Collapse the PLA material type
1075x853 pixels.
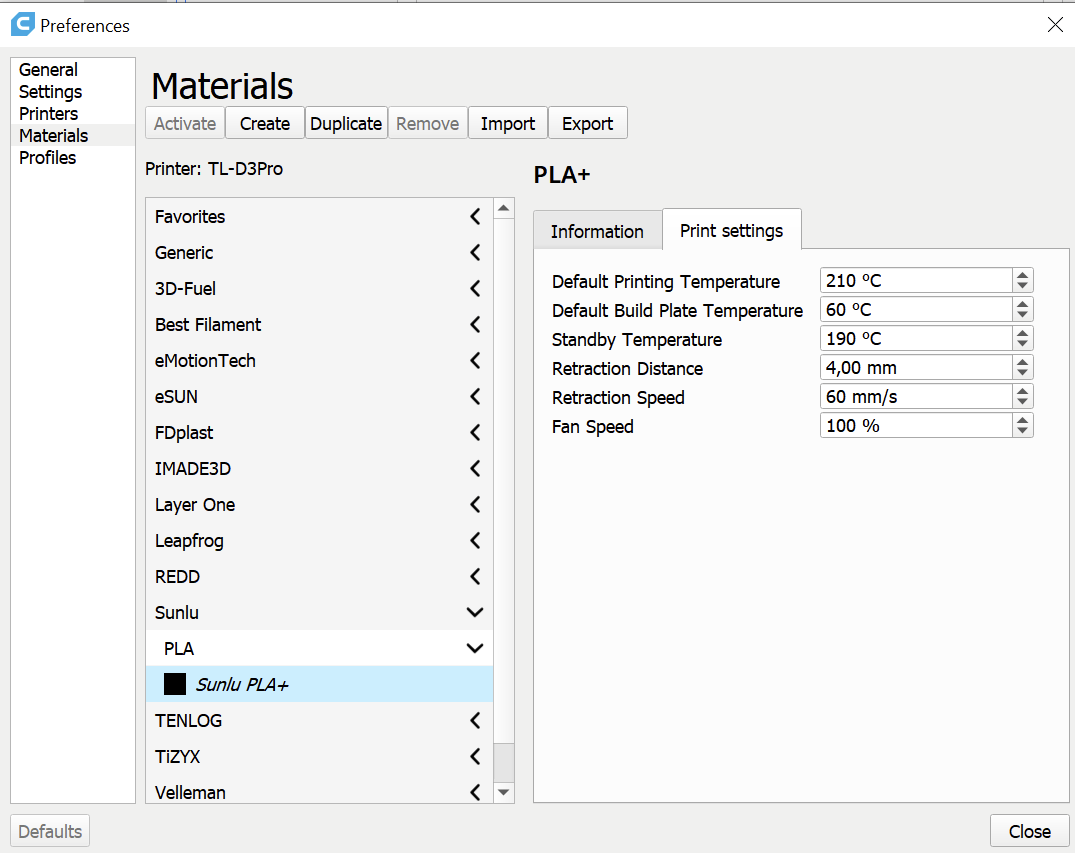tap(475, 648)
